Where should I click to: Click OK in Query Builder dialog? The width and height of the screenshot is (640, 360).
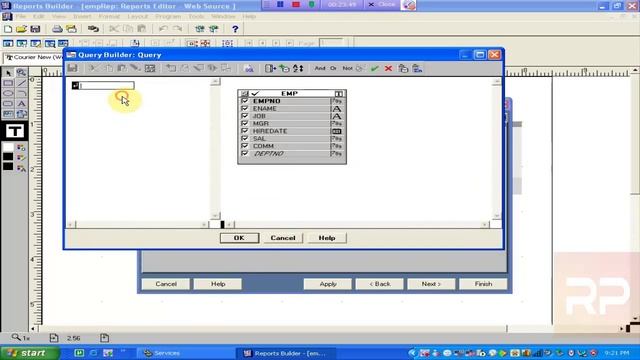tap(239, 238)
